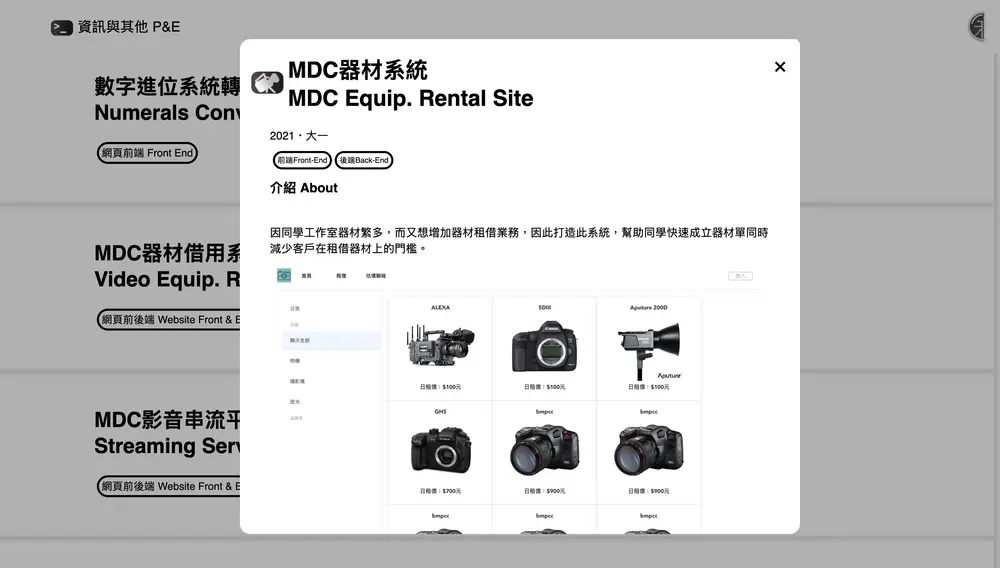The height and width of the screenshot is (568, 1000).
Task: Click the MDC影音串流平 heading text
Action: [x=167, y=419]
